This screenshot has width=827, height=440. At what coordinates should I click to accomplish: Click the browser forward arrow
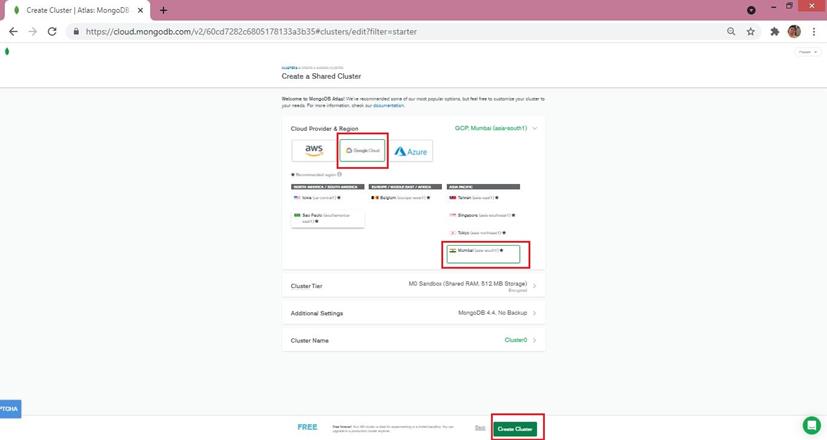[x=33, y=32]
